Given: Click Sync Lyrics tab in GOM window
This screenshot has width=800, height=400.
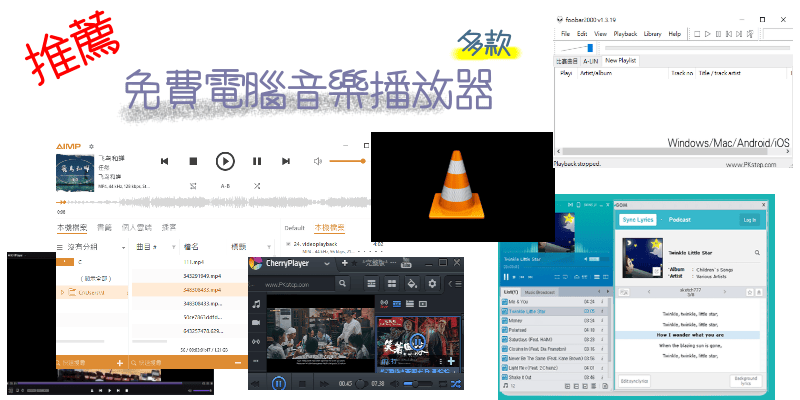Looking at the screenshot, I should [638, 220].
